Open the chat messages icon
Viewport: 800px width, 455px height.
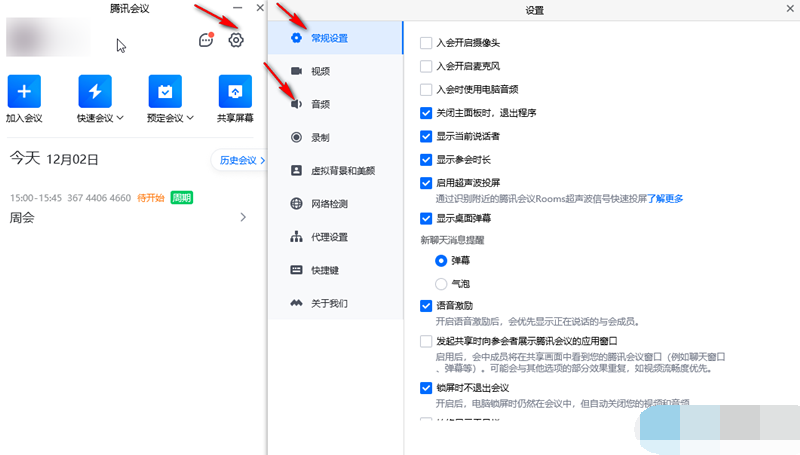pos(205,41)
